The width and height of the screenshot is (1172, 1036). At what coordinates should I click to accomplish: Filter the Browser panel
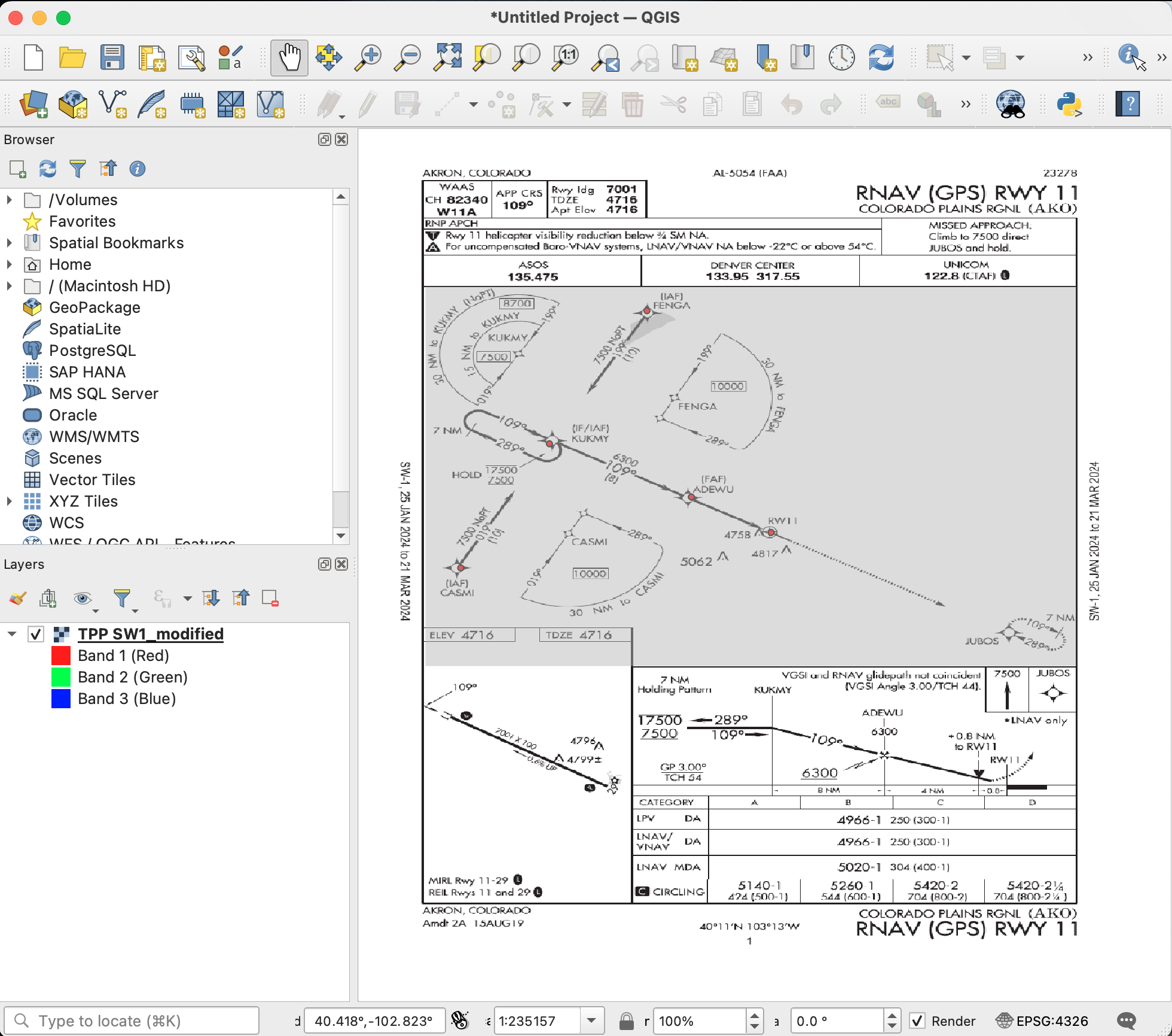[x=78, y=169]
